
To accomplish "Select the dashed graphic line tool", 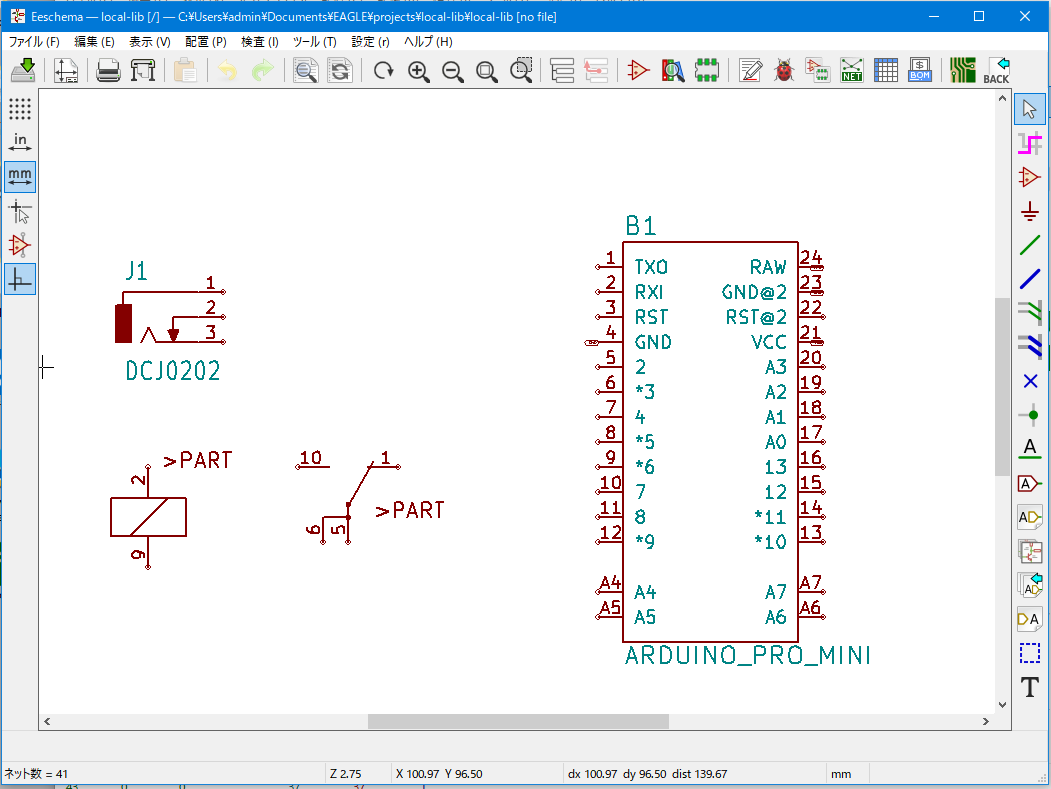I will tap(1030, 653).
